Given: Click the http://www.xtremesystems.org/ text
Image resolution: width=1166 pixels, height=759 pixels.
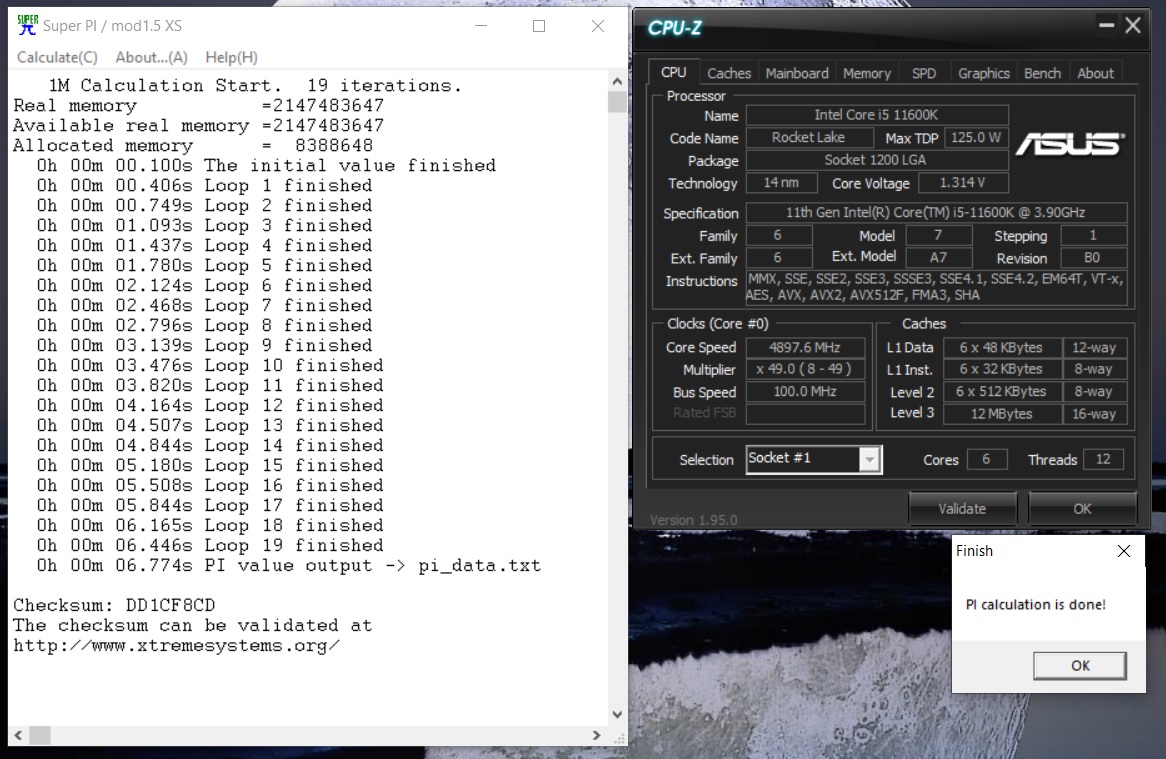Looking at the screenshot, I should coord(176,645).
